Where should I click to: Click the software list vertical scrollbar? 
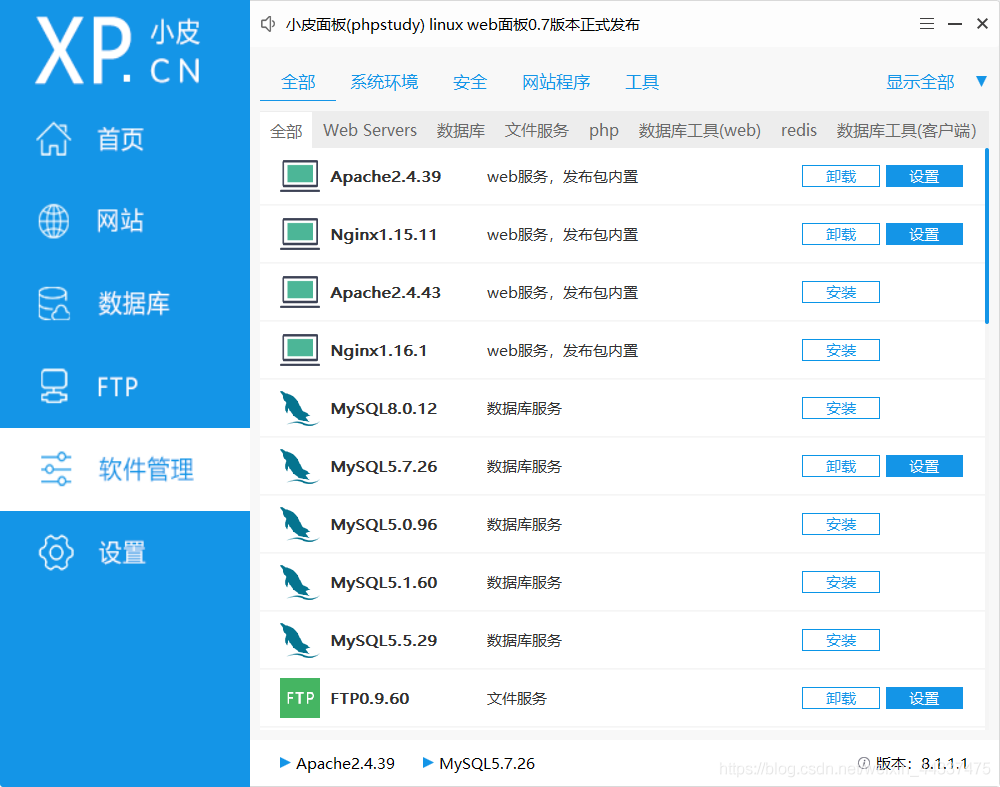(x=987, y=236)
